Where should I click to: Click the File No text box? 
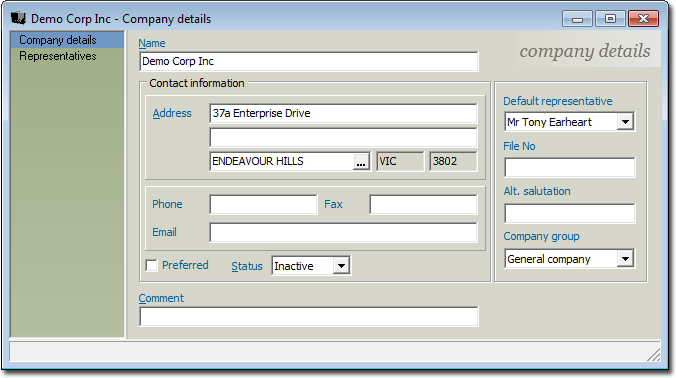pyautogui.click(x=570, y=167)
